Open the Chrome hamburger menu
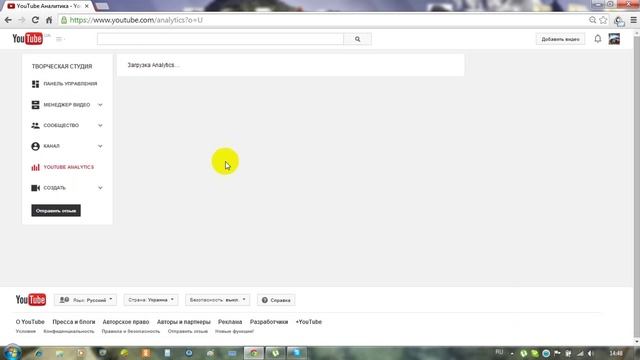 (x=633, y=20)
